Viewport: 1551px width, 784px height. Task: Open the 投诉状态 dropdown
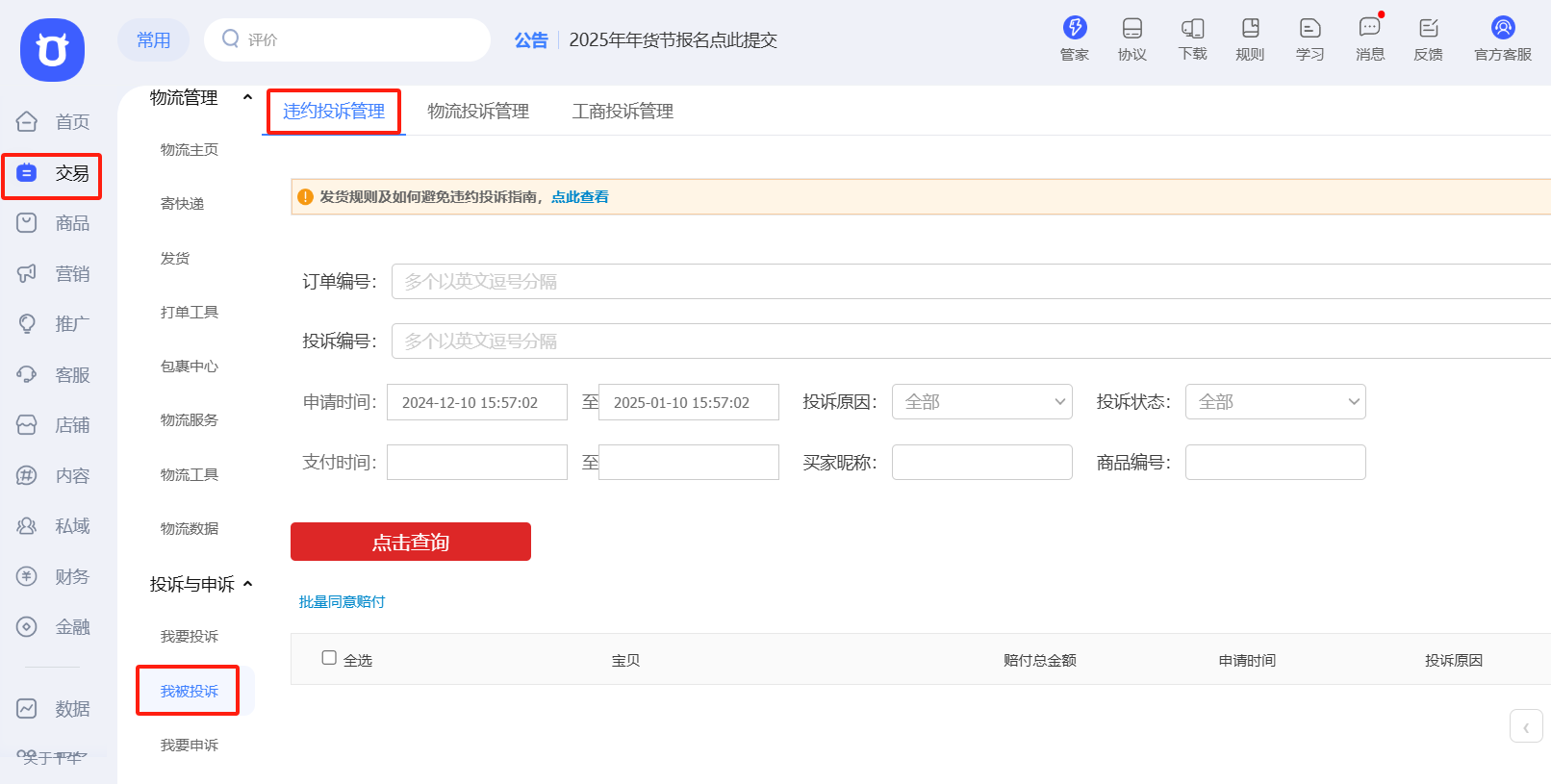pyautogui.click(x=1275, y=402)
